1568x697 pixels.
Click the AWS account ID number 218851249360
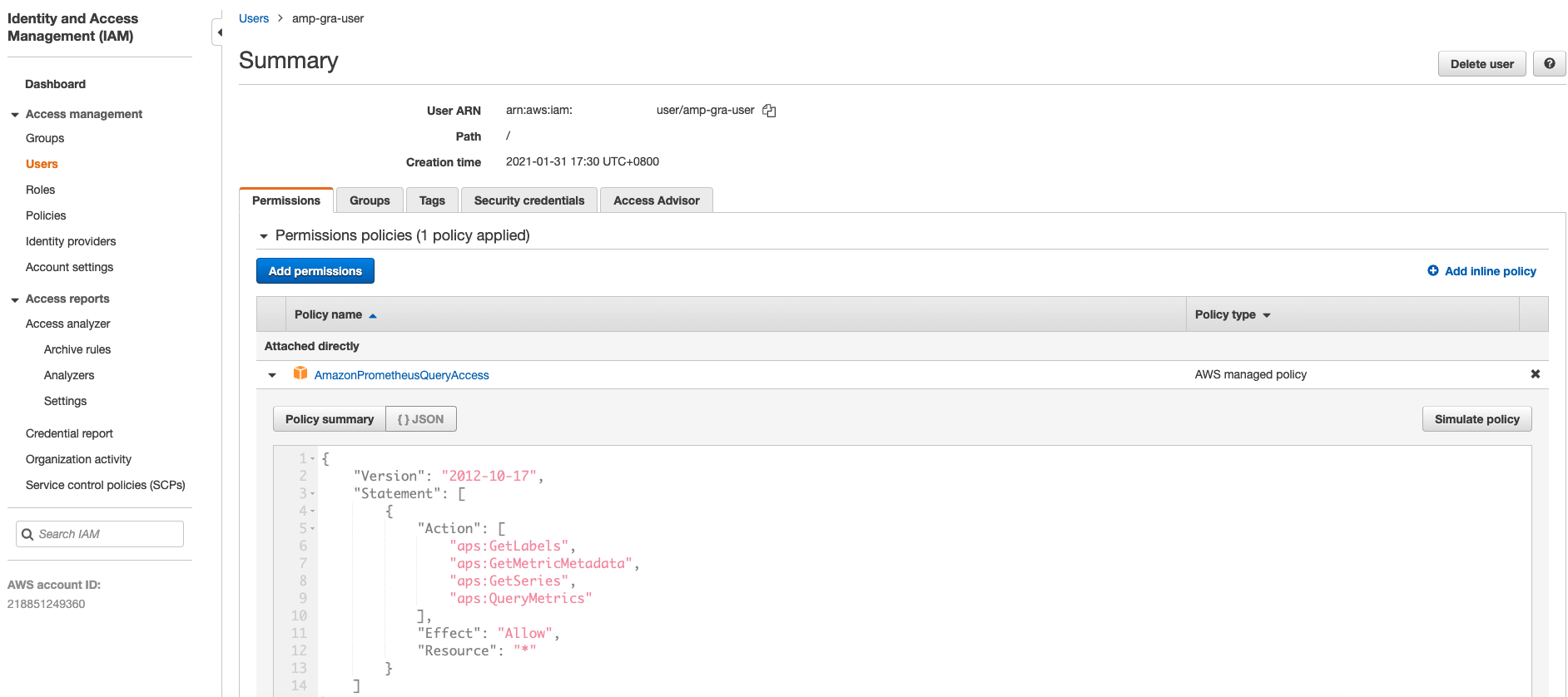pos(47,604)
